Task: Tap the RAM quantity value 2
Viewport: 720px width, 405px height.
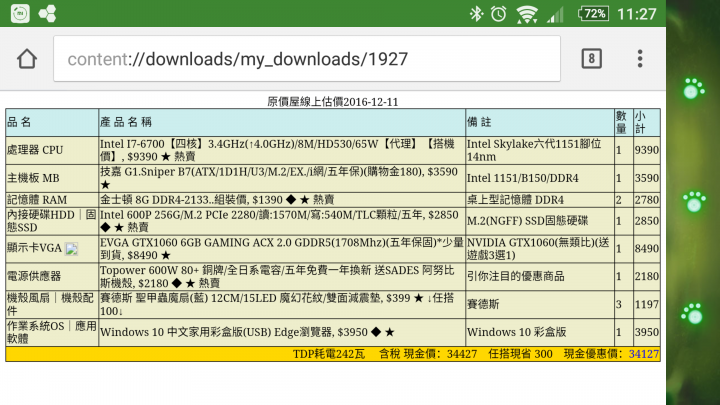Action: click(619, 200)
